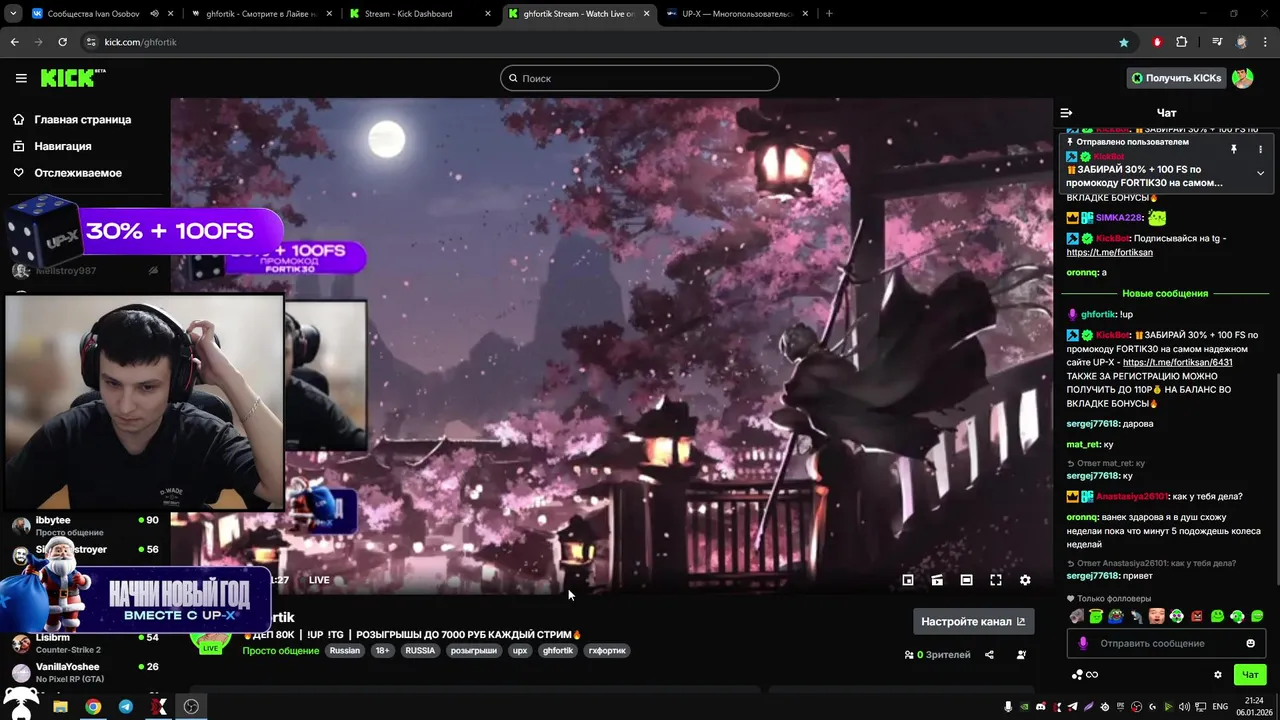Screen dimensions: 1280x720
Task: Click the clip creation clapperboard icon
Action: click(x=937, y=580)
